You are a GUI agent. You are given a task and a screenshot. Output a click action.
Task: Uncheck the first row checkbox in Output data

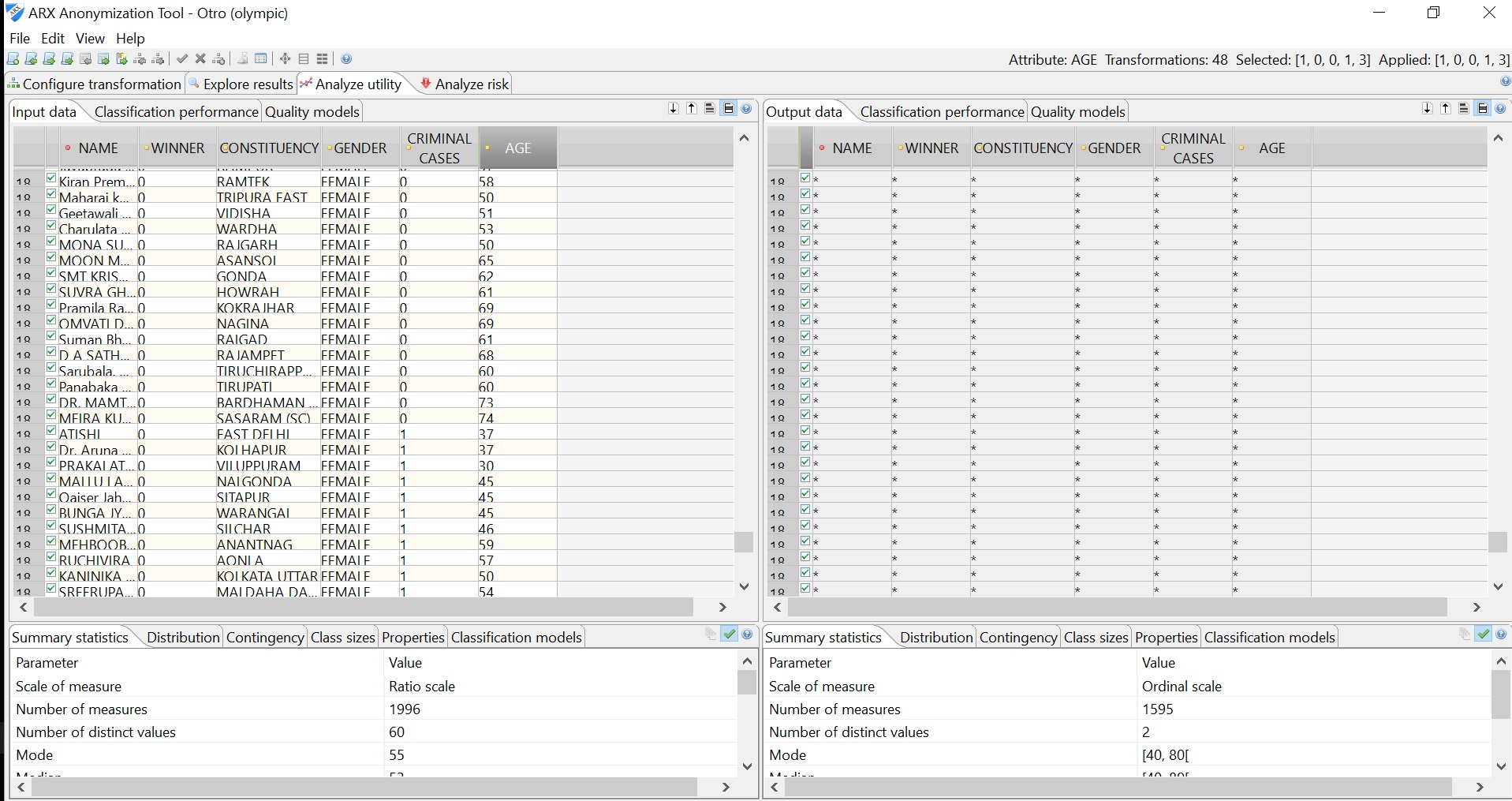(x=805, y=178)
